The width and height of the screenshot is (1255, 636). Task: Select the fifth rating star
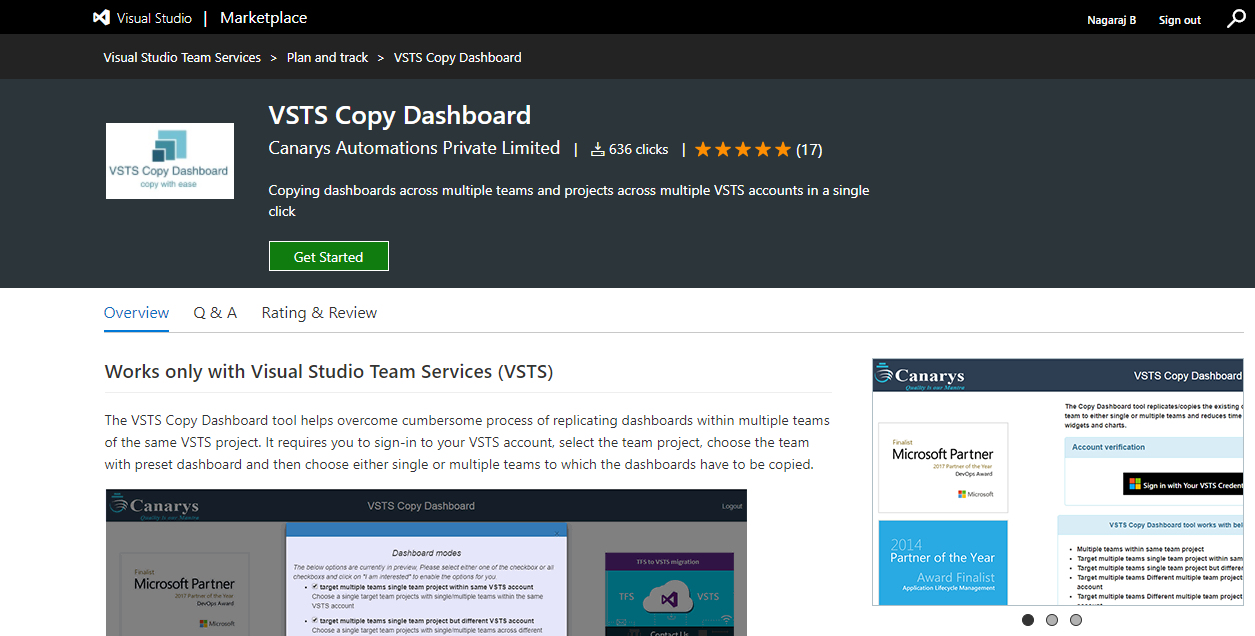[782, 148]
